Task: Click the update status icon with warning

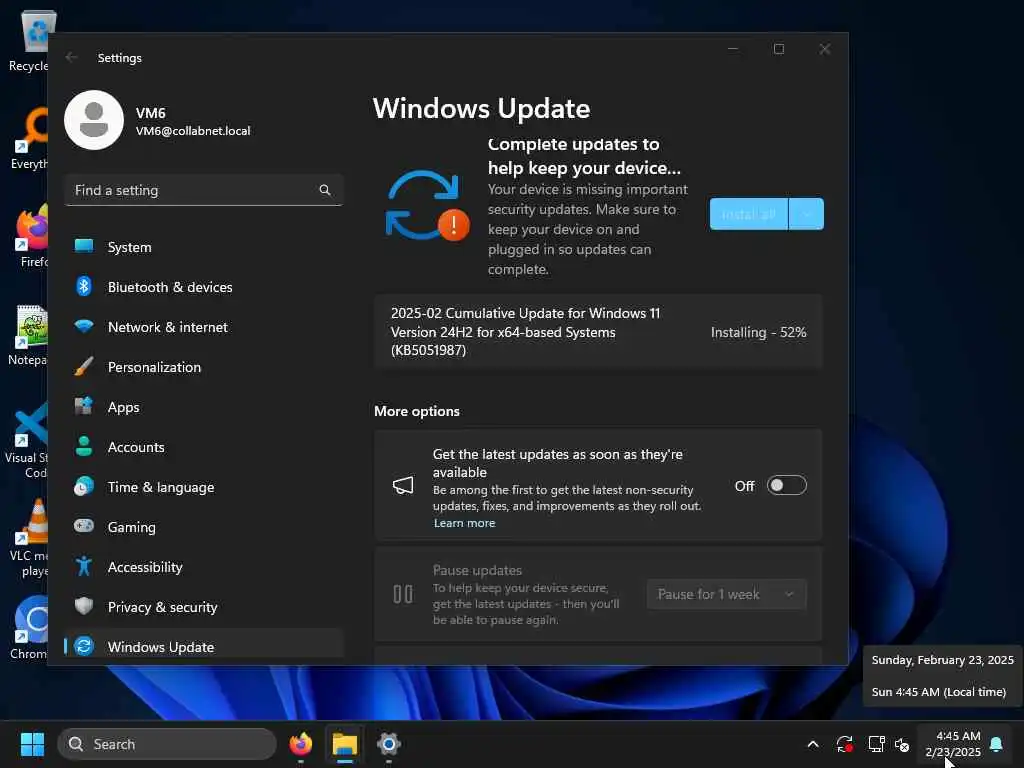Action: click(x=427, y=206)
